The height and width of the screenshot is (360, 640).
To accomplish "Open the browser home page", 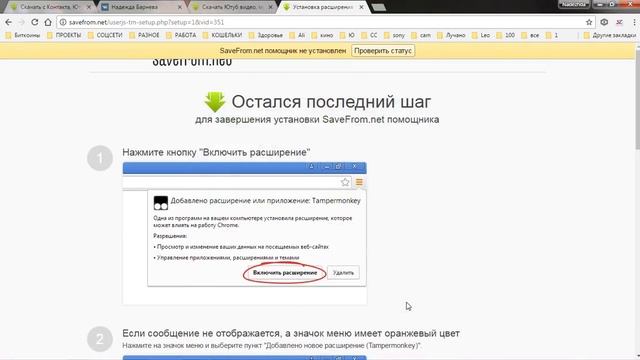I will (x=48, y=22).
